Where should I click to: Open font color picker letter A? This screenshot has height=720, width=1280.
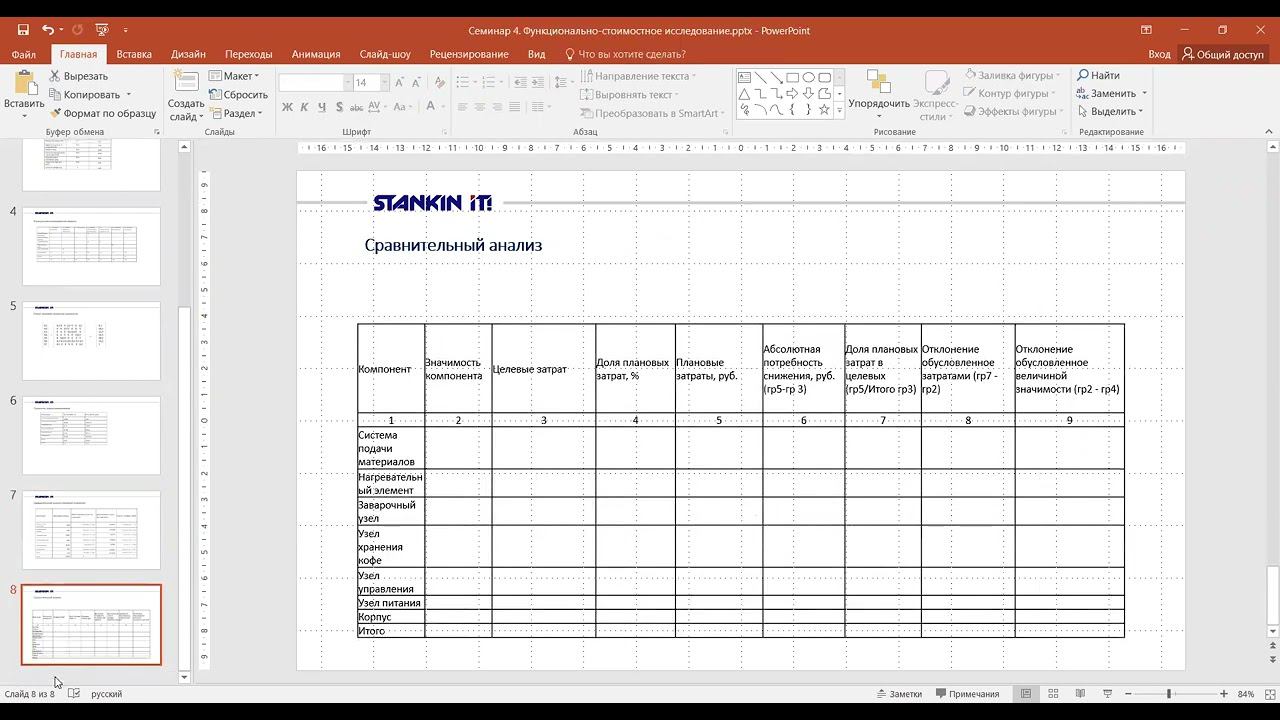pos(430,107)
